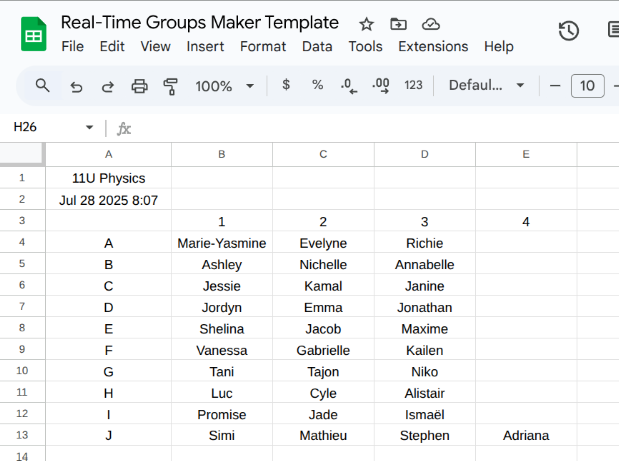Viewport: 619px width, 461px height.
Task: Activate the paint format tool
Action: tap(170, 86)
